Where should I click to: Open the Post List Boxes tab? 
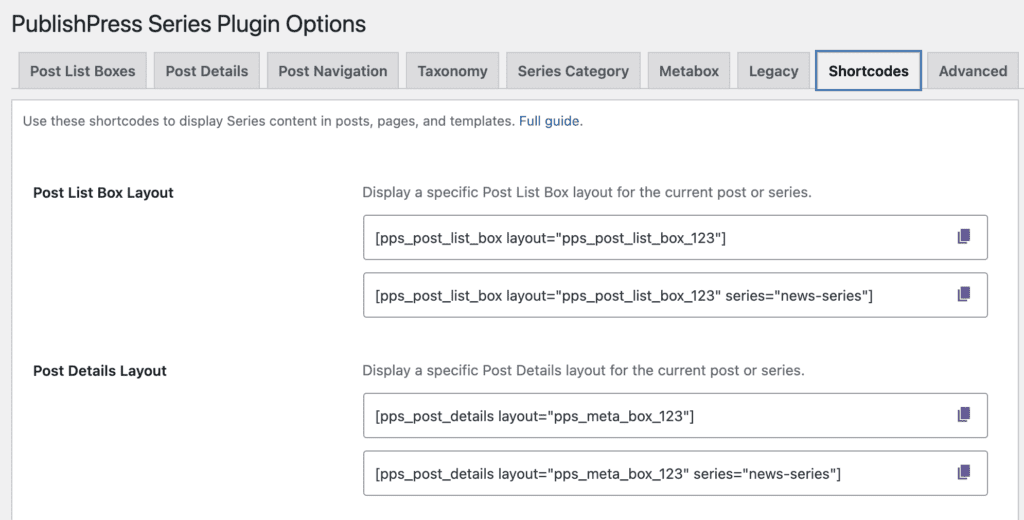tap(82, 71)
